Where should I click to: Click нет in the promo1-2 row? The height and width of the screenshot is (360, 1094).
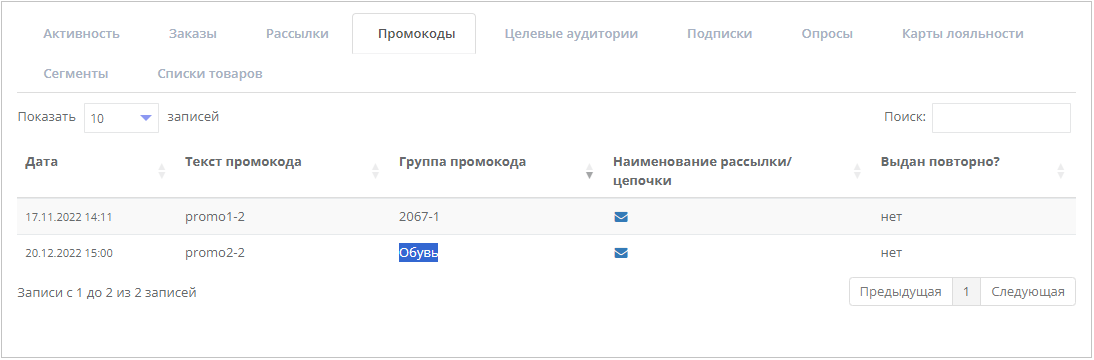(x=891, y=217)
